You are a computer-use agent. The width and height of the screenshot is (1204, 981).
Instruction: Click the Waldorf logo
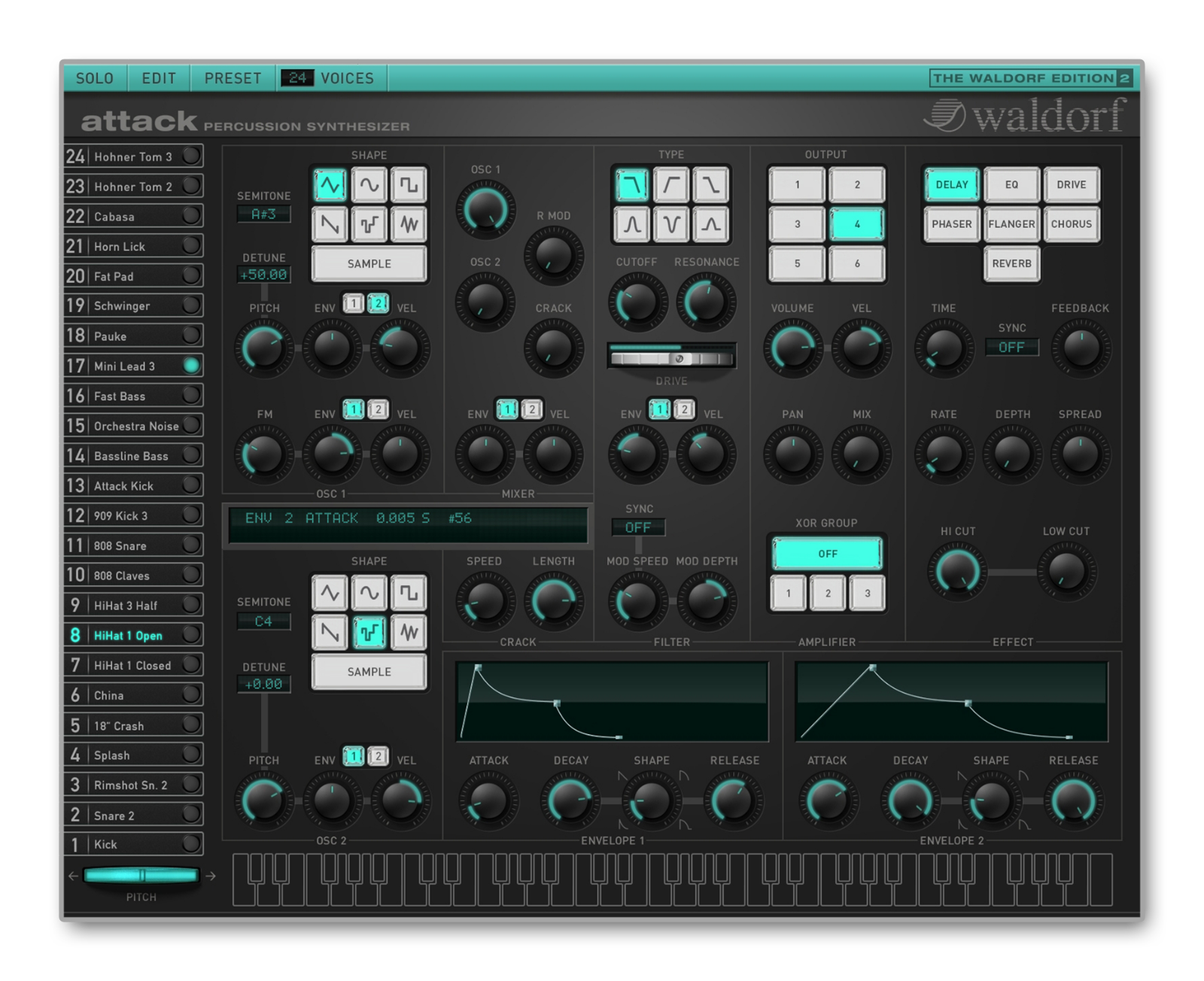1026,117
